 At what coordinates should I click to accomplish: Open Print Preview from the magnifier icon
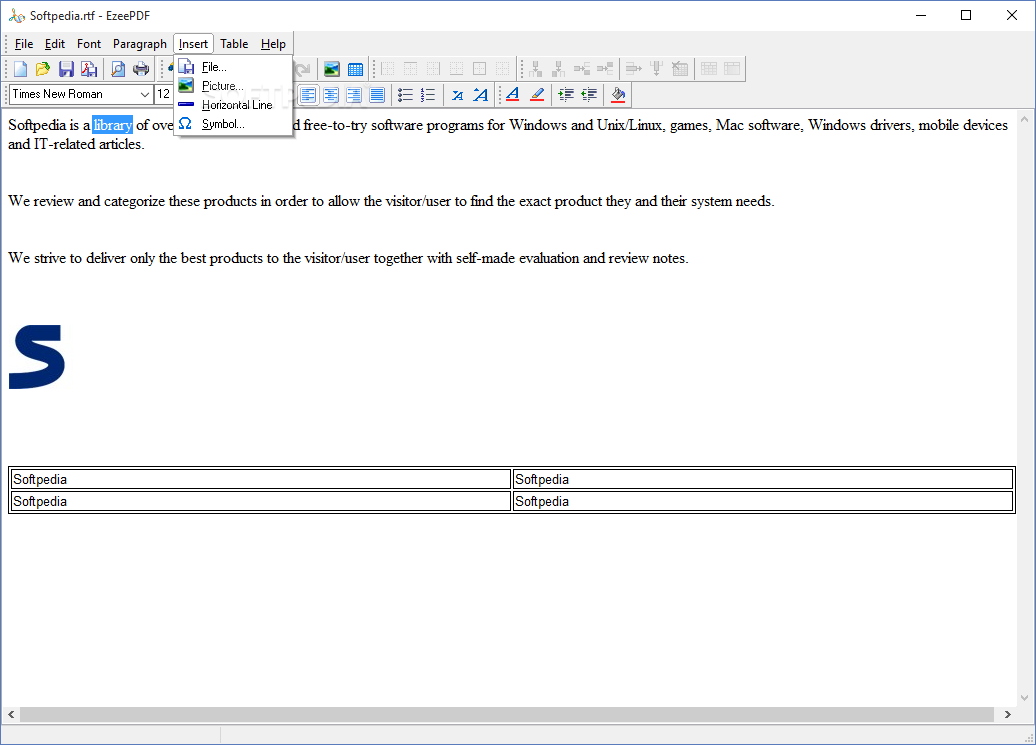click(x=118, y=69)
